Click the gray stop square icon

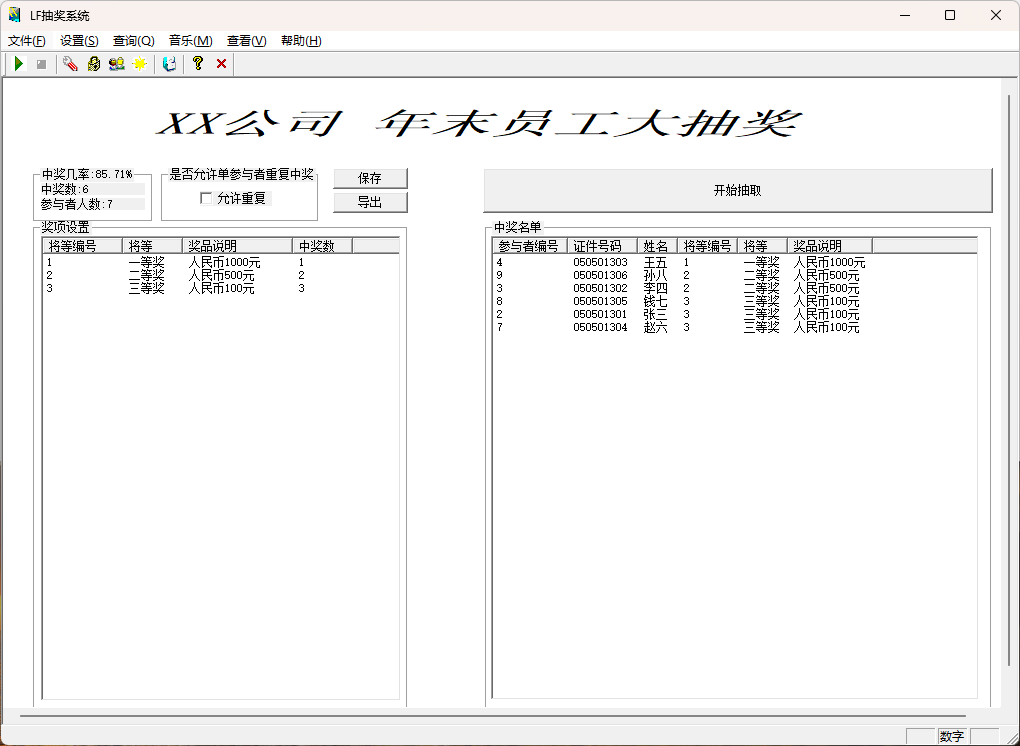coord(42,64)
